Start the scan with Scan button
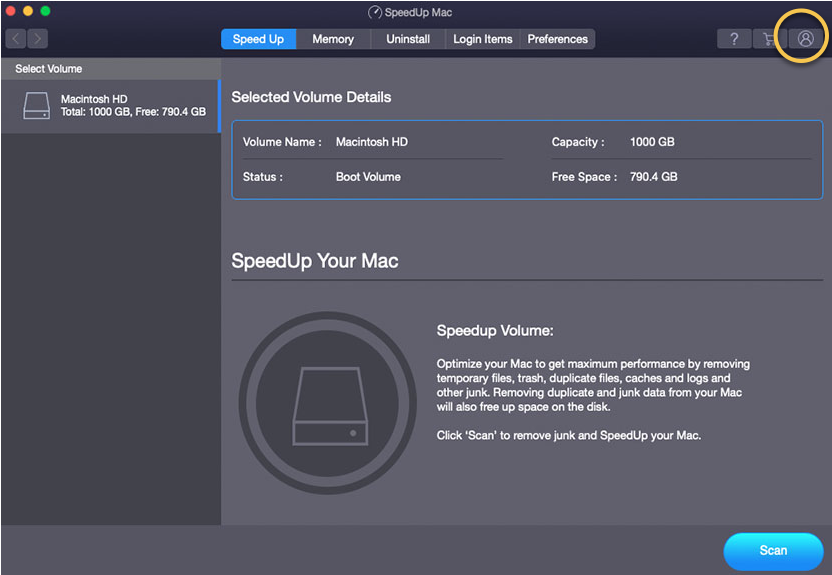832x575 pixels. point(773,551)
